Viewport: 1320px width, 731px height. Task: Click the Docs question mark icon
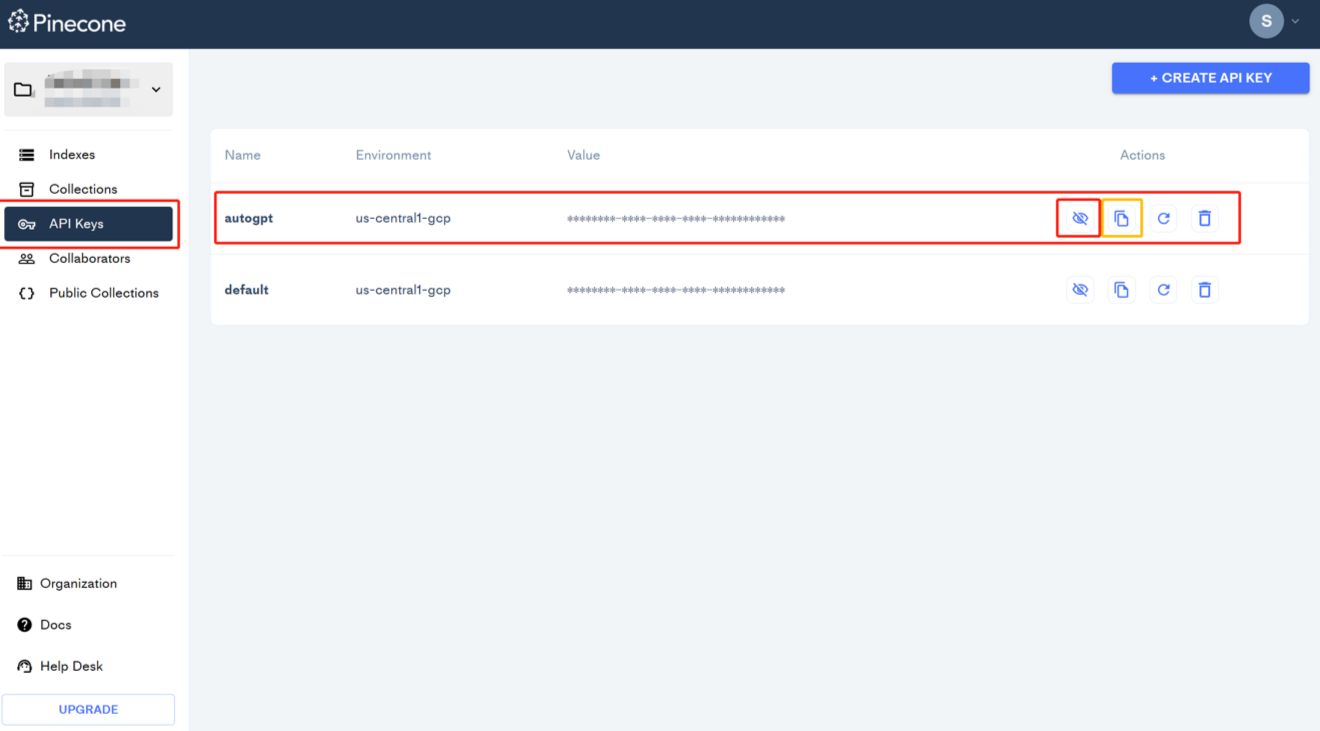25,625
